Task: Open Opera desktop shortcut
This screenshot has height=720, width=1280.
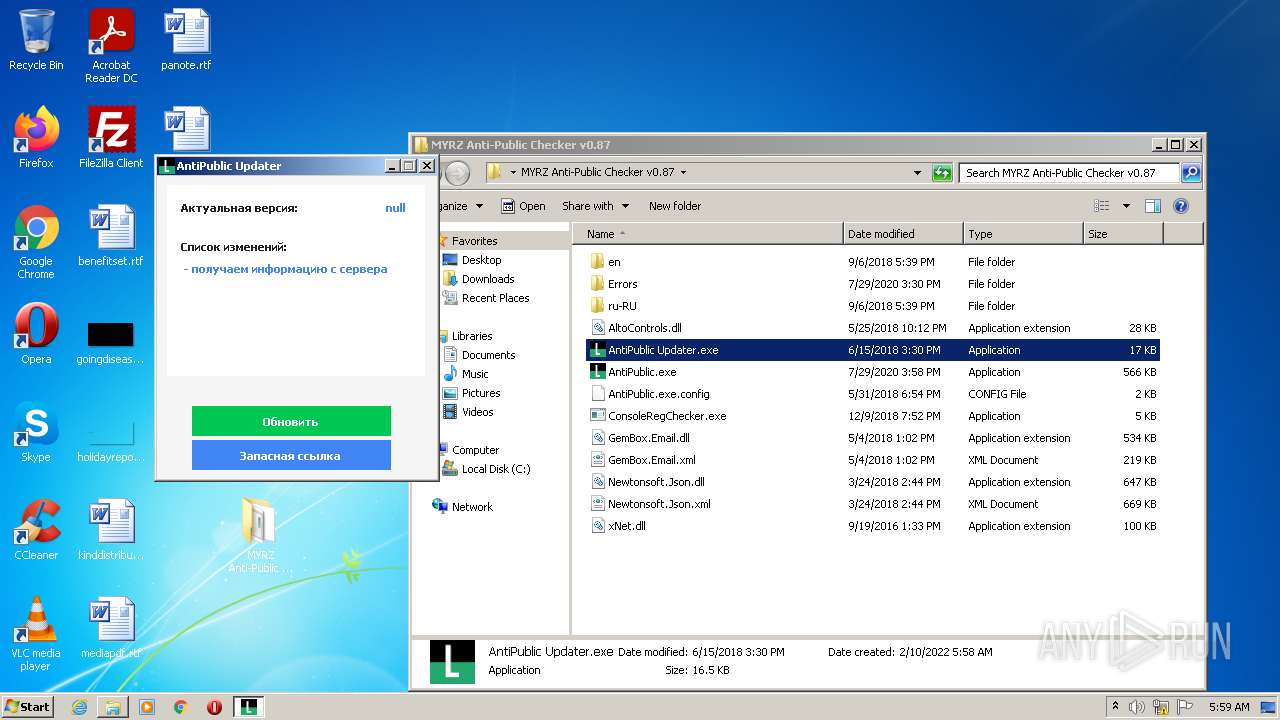Action: pyautogui.click(x=36, y=334)
